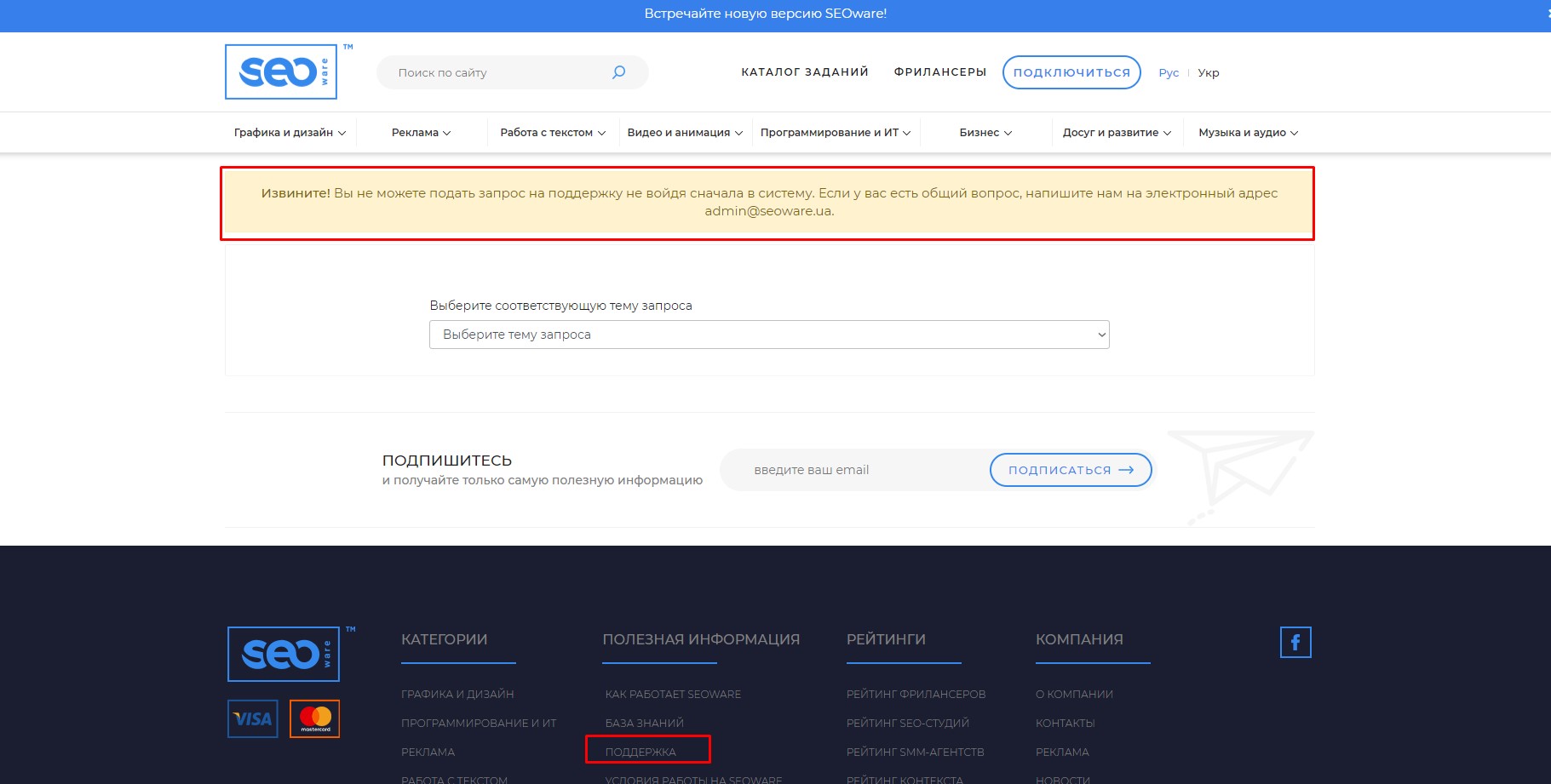Open the Facebook page icon
The width and height of the screenshot is (1551, 784).
tap(1295, 643)
